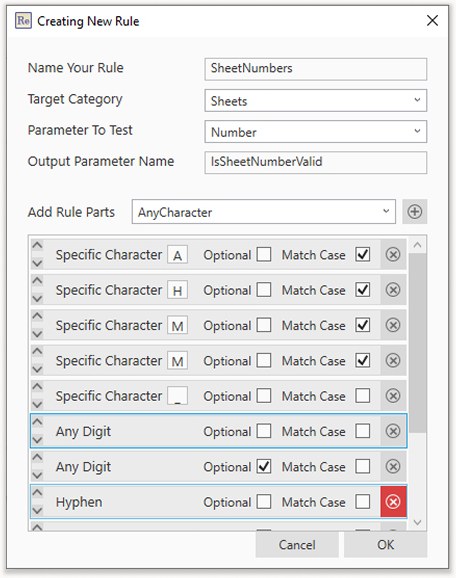Select the Hyphen rule part row

tap(218, 502)
